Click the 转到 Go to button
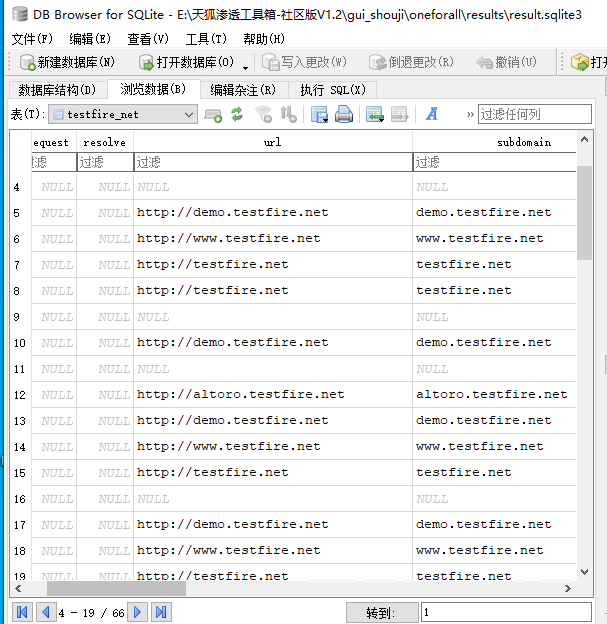 pyautogui.click(x=382, y=613)
